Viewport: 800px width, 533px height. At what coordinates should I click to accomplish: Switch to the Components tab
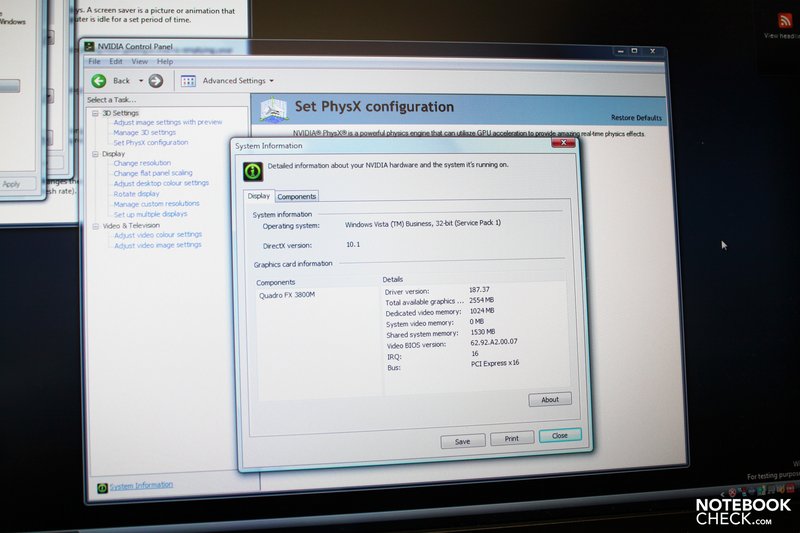296,196
